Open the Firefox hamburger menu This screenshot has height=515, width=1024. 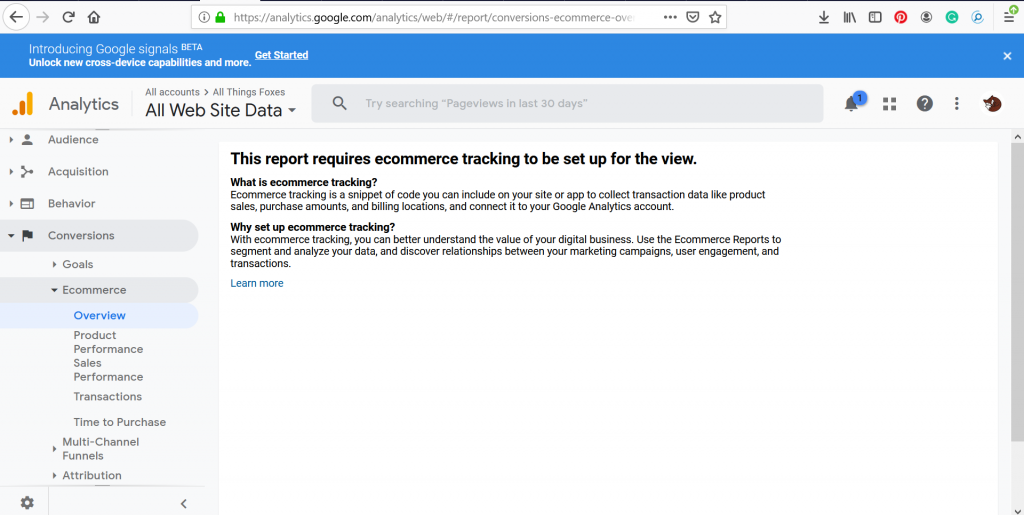(1009, 18)
